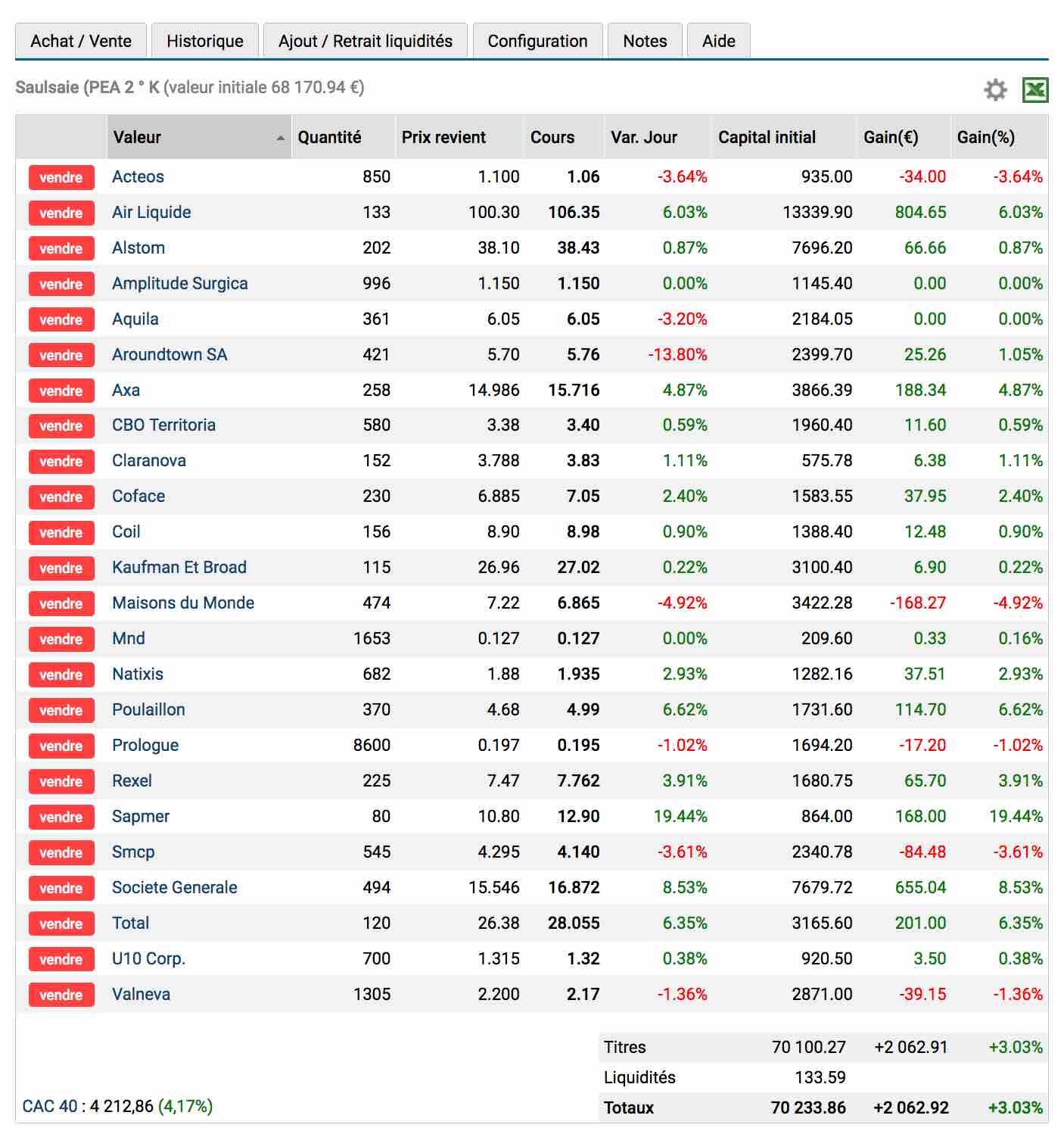Viewport: 1064px width, 1134px height.
Task: Switch to the Historique tab
Action: tap(205, 41)
